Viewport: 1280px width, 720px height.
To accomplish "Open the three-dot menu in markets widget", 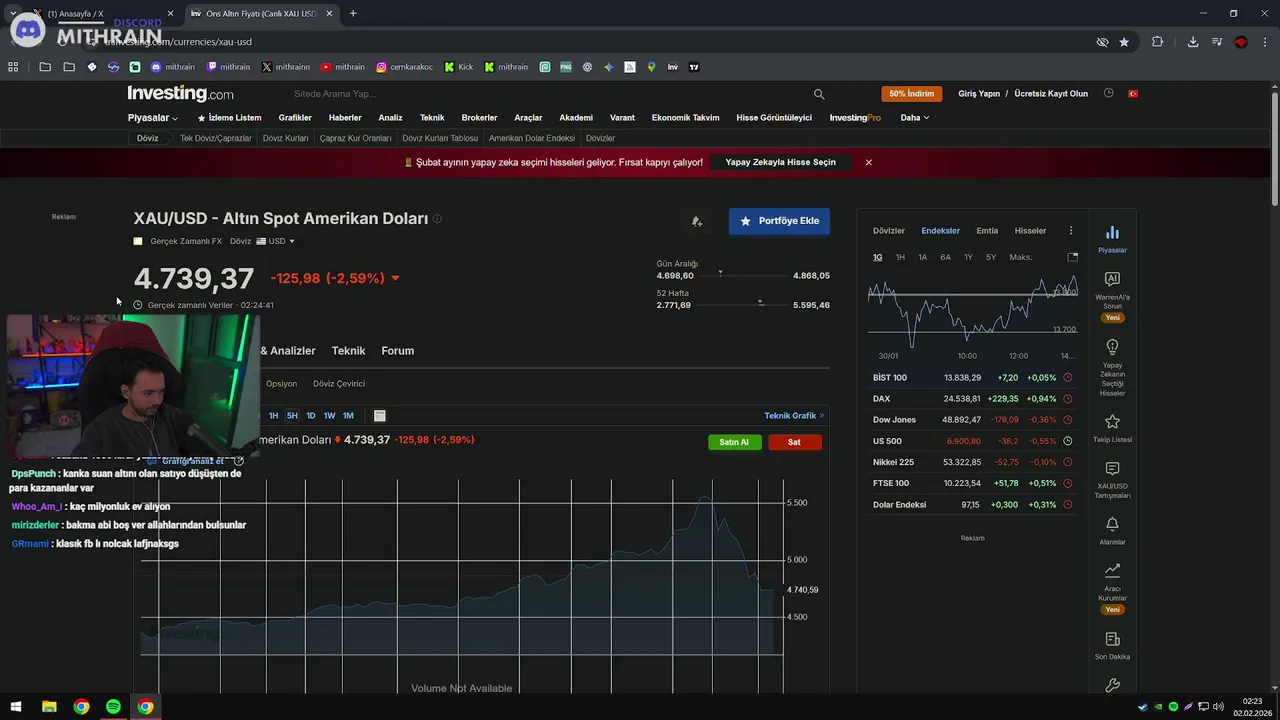I will click(1071, 231).
